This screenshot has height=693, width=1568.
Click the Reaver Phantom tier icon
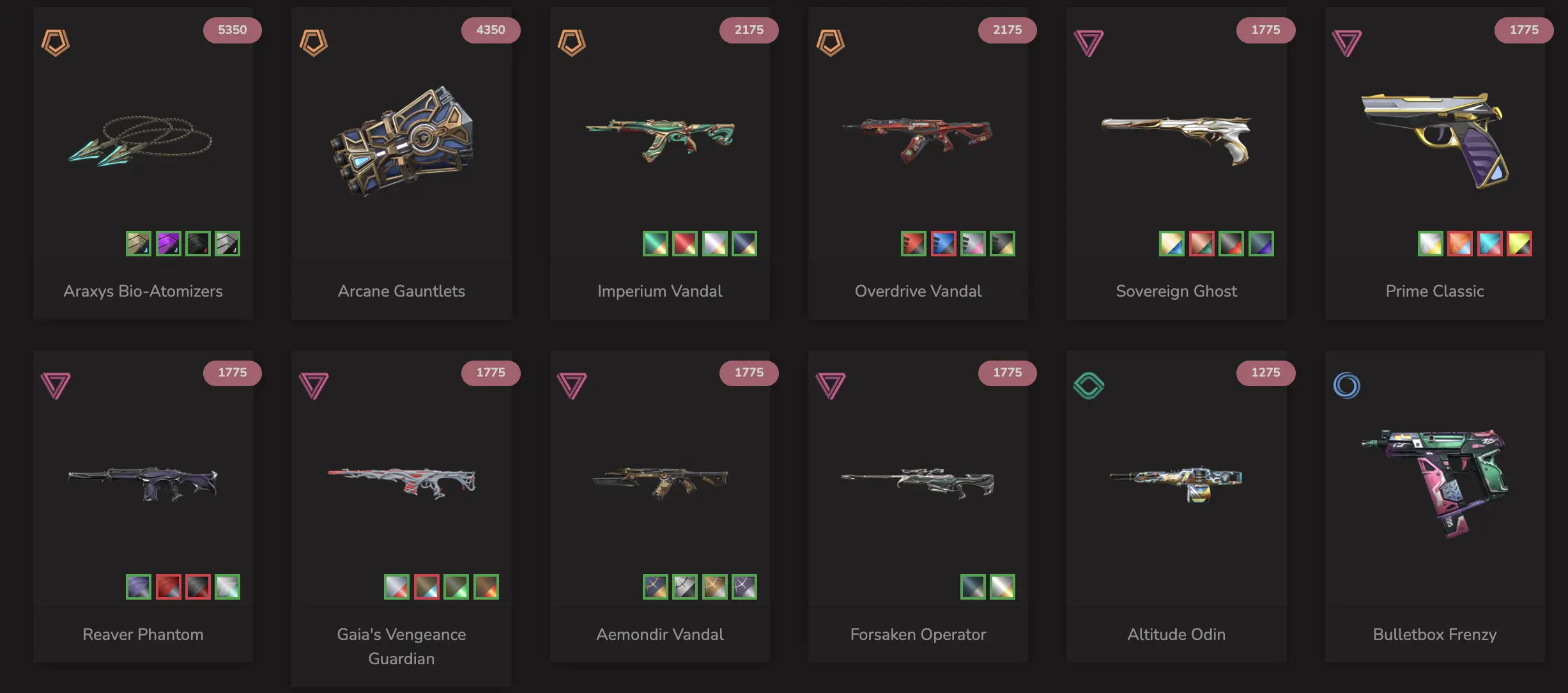(56, 386)
